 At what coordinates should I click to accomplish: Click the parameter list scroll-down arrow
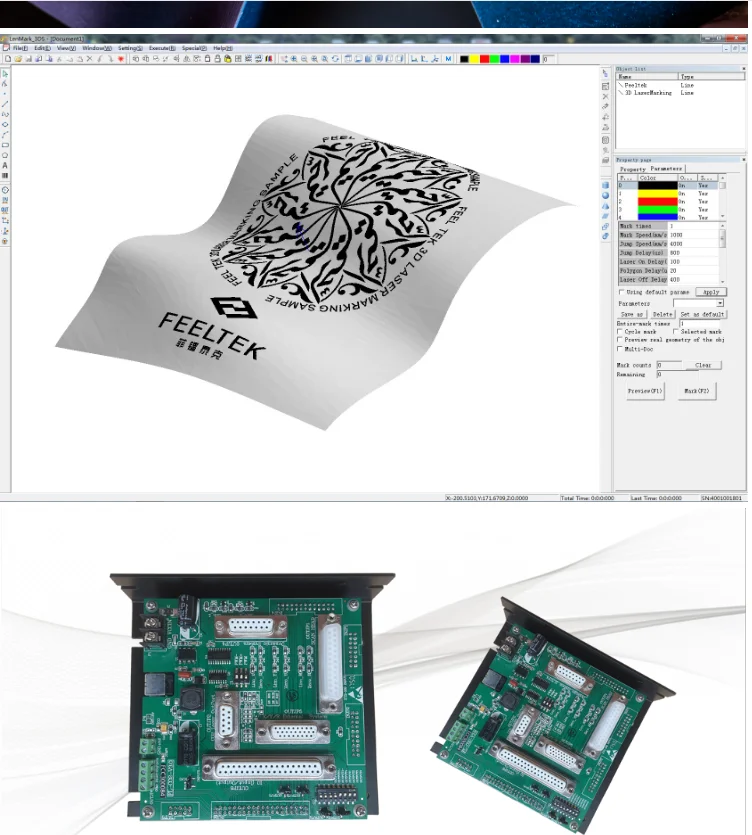coord(722,281)
